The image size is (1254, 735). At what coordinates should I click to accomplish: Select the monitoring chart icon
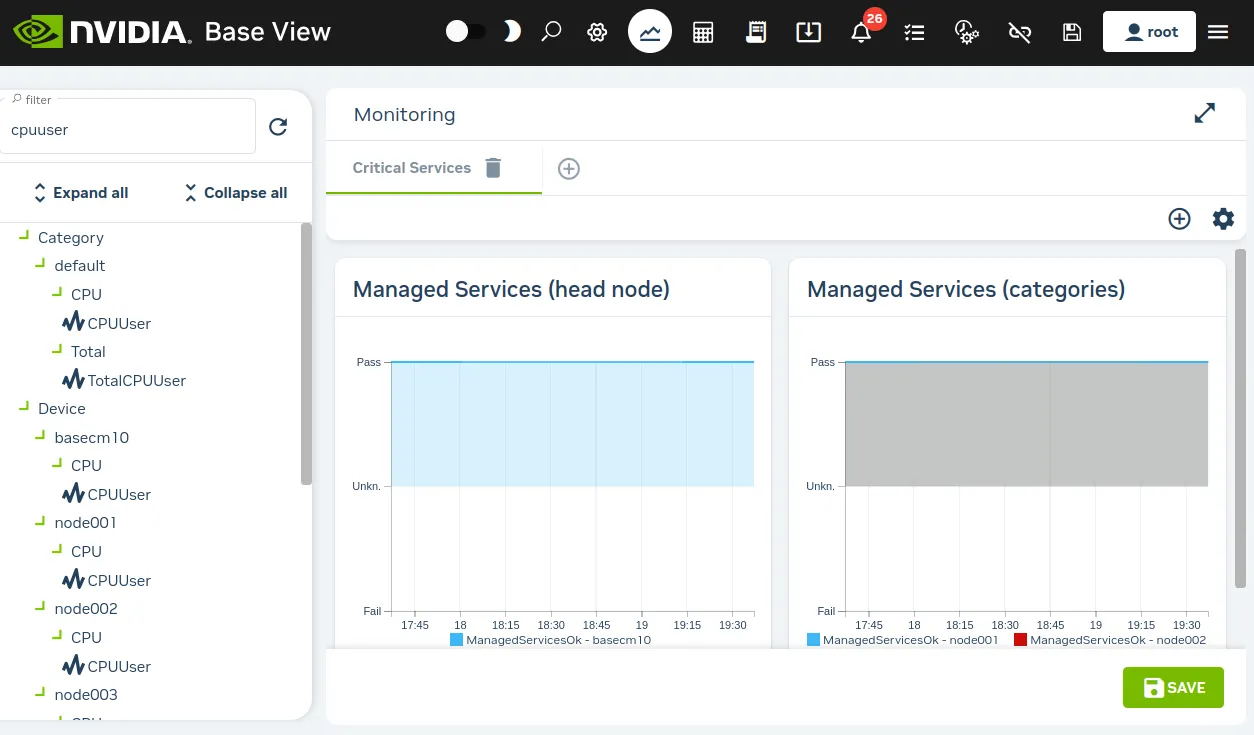pos(650,32)
